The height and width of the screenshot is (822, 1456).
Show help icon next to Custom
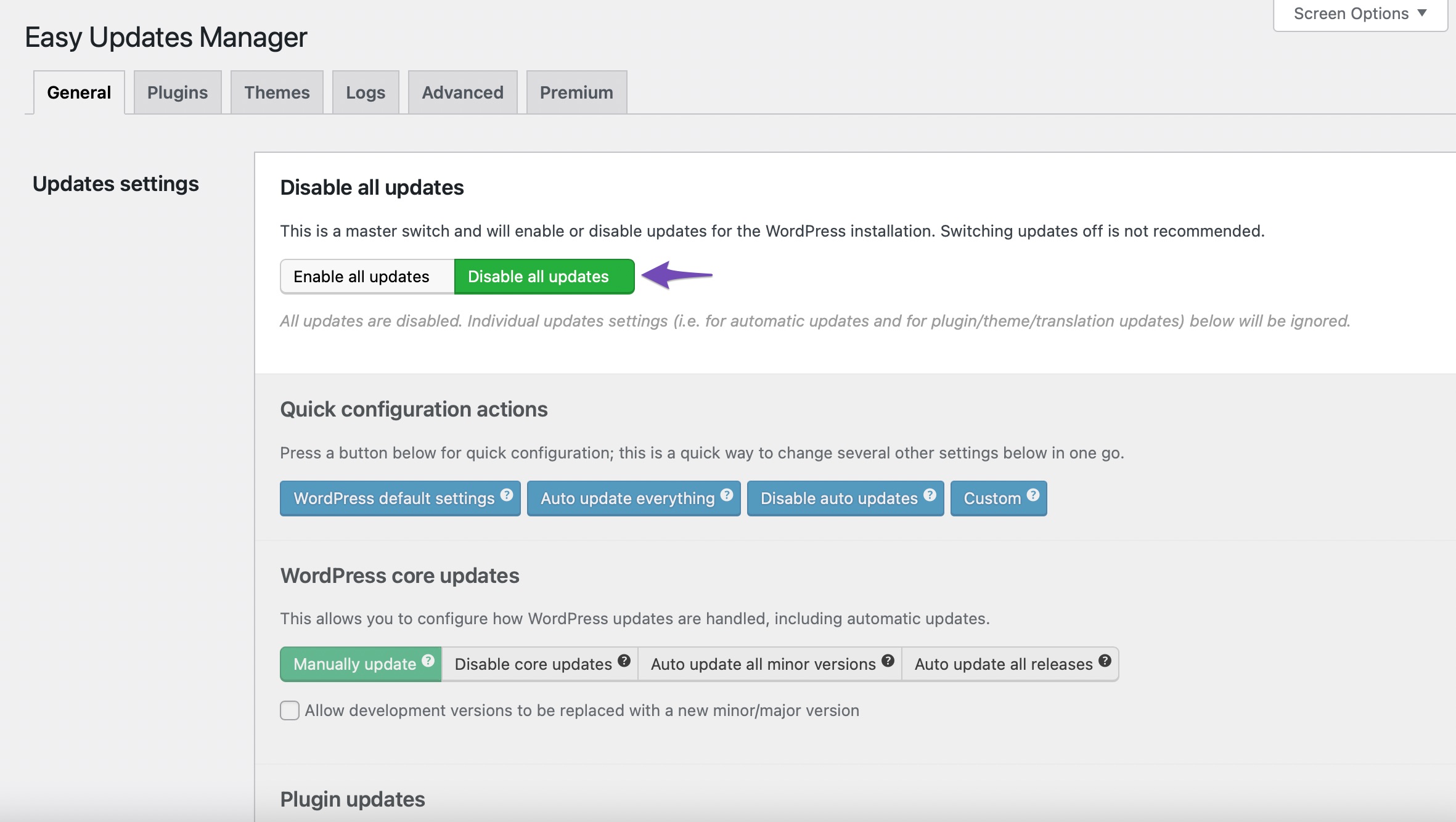click(1033, 495)
